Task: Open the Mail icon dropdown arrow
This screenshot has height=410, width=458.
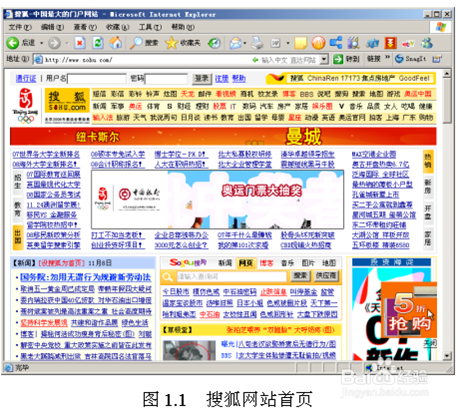Action: [x=245, y=43]
